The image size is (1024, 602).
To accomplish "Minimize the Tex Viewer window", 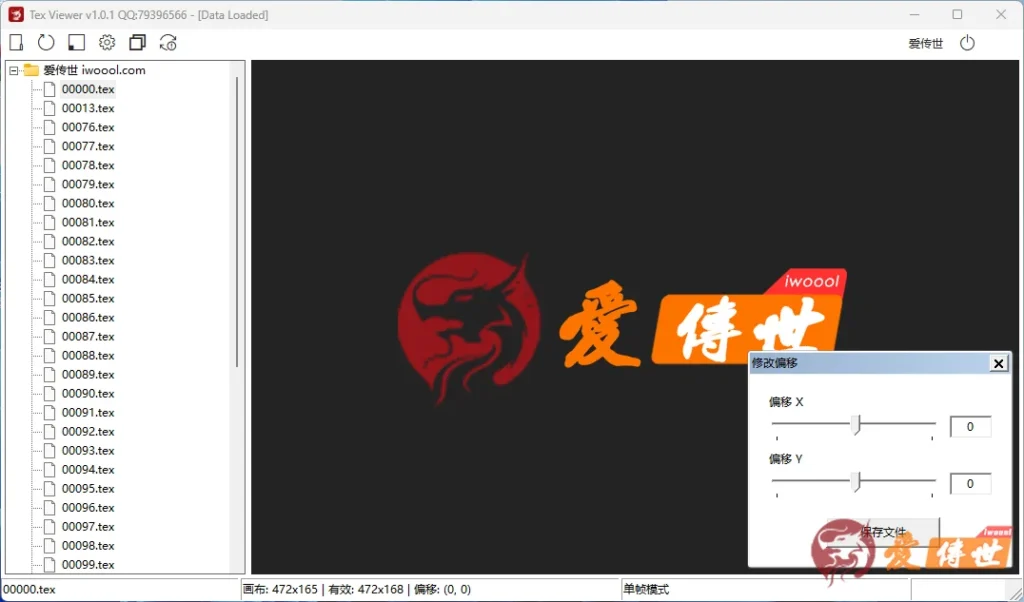I will click(914, 14).
